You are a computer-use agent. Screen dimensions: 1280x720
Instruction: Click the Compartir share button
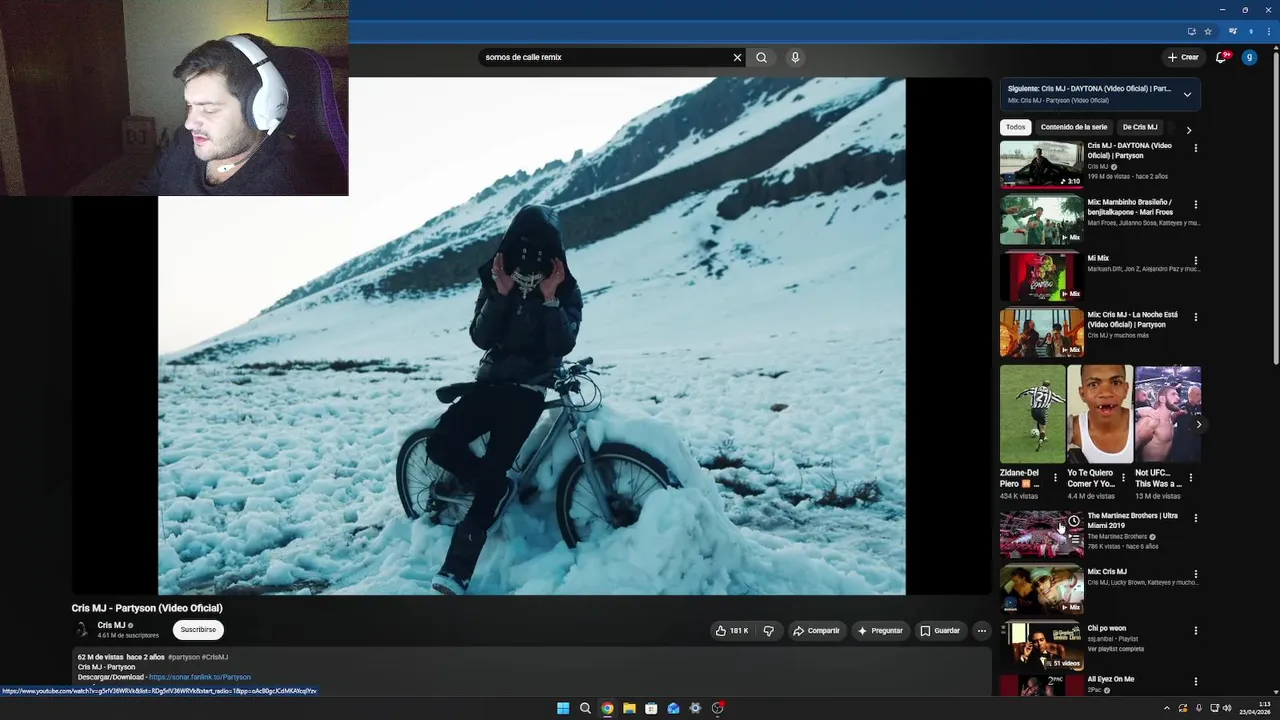pyautogui.click(x=816, y=631)
